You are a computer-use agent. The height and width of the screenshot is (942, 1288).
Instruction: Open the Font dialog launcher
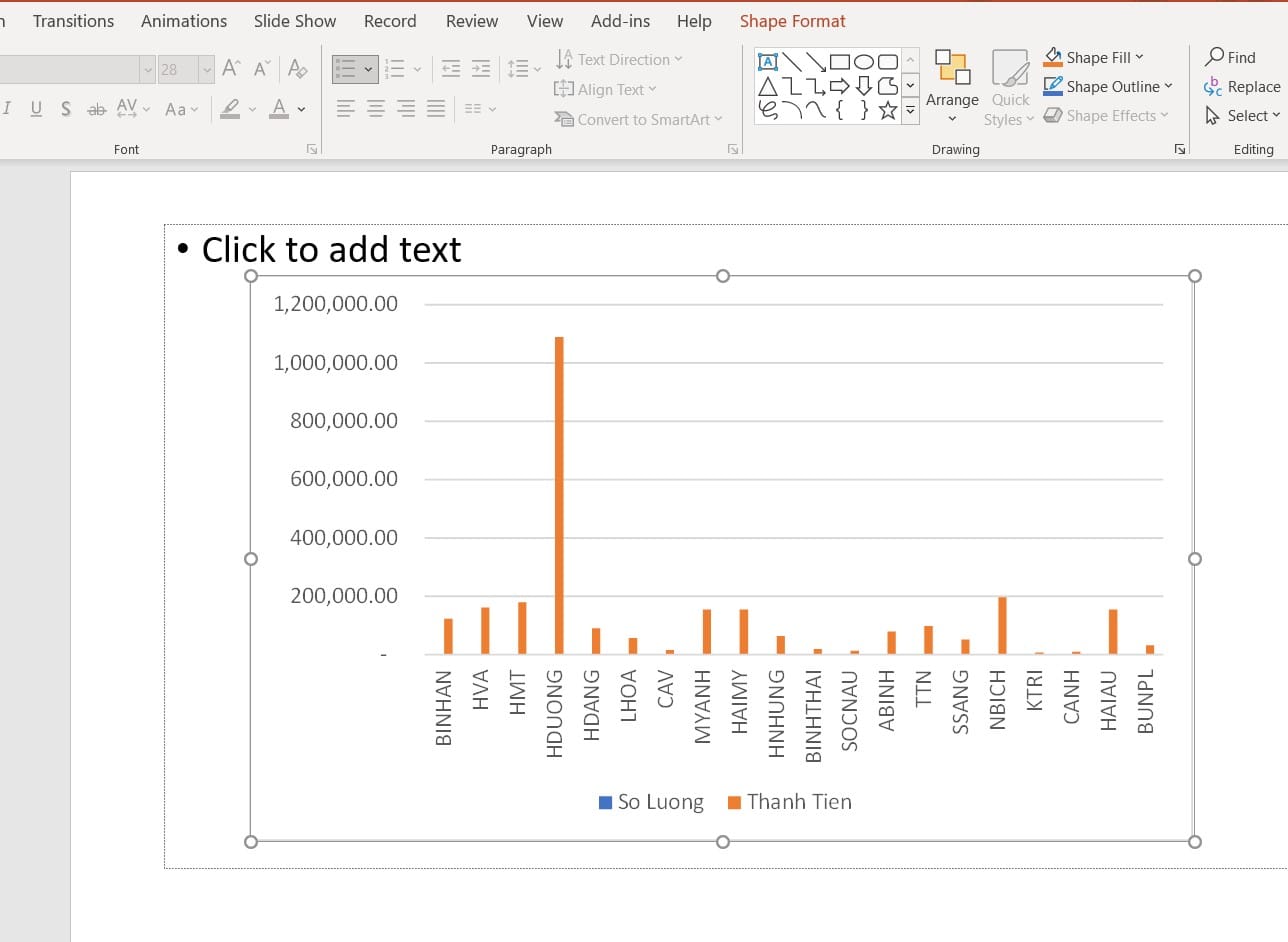click(312, 149)
